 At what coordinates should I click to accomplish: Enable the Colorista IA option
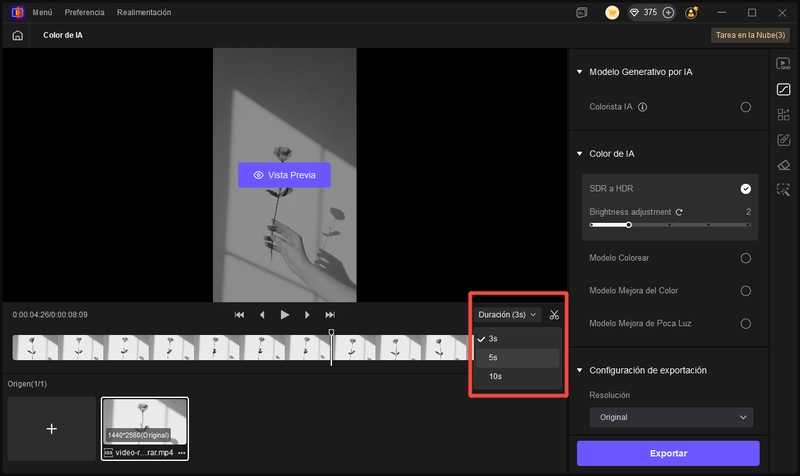pos(745,107)
